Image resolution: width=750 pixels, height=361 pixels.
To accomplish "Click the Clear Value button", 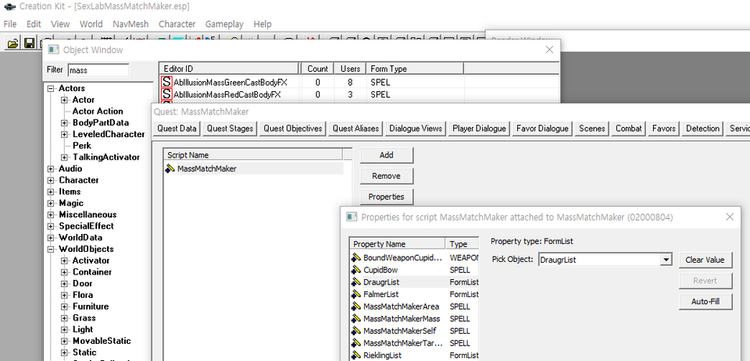I will tap(705, 260).
